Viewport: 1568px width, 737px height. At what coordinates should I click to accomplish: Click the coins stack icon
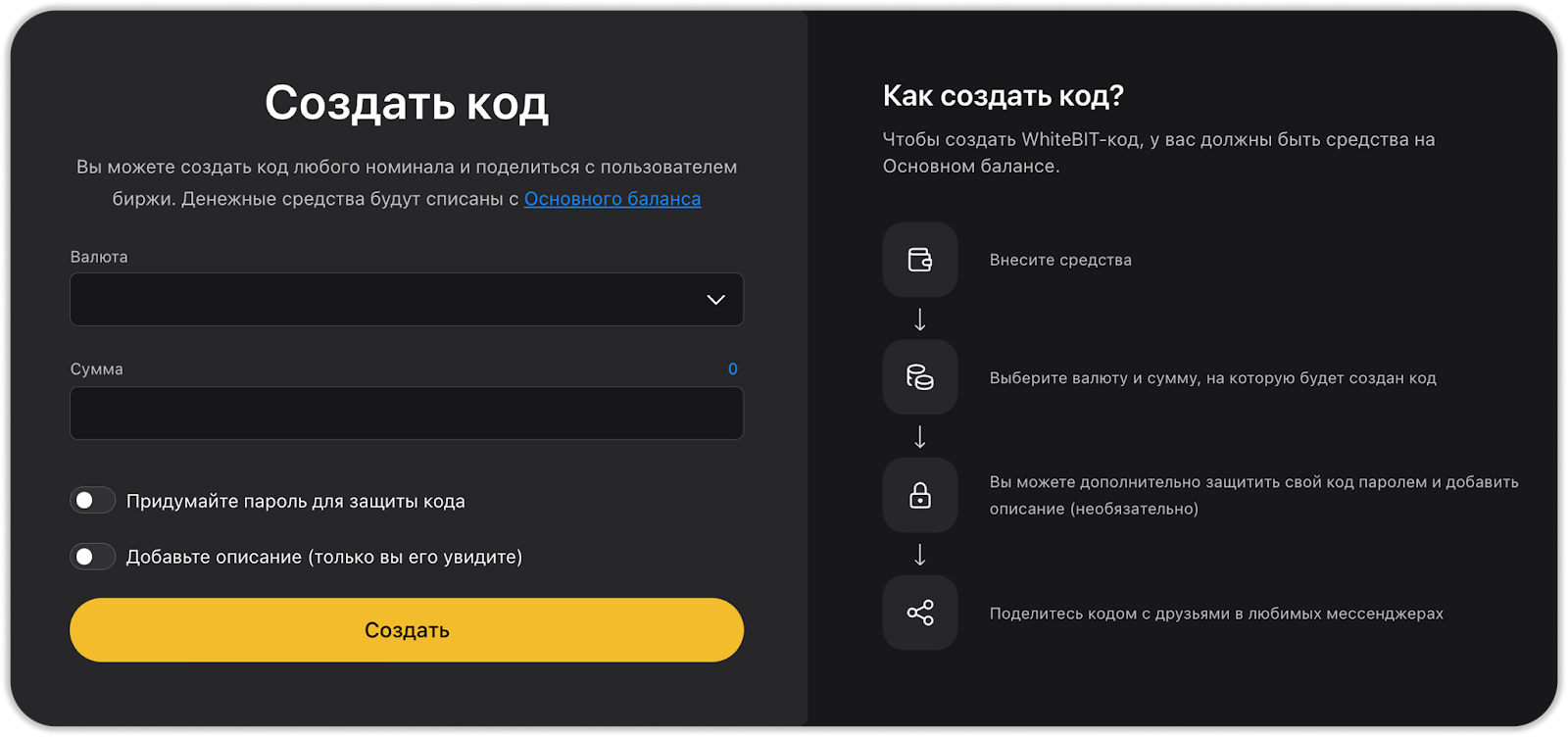click(919, 377)
